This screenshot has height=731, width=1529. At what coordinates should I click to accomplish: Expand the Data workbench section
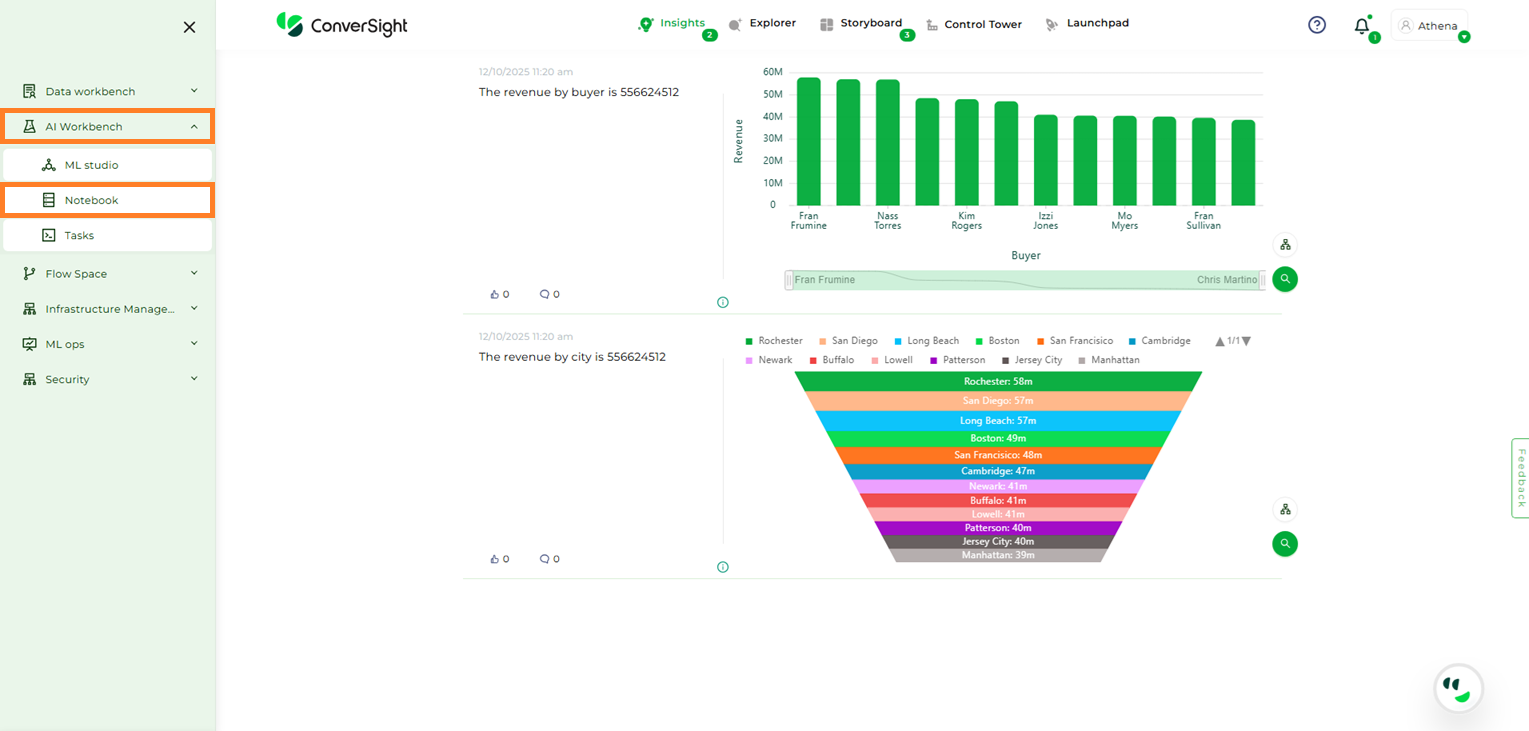(108, 91)
